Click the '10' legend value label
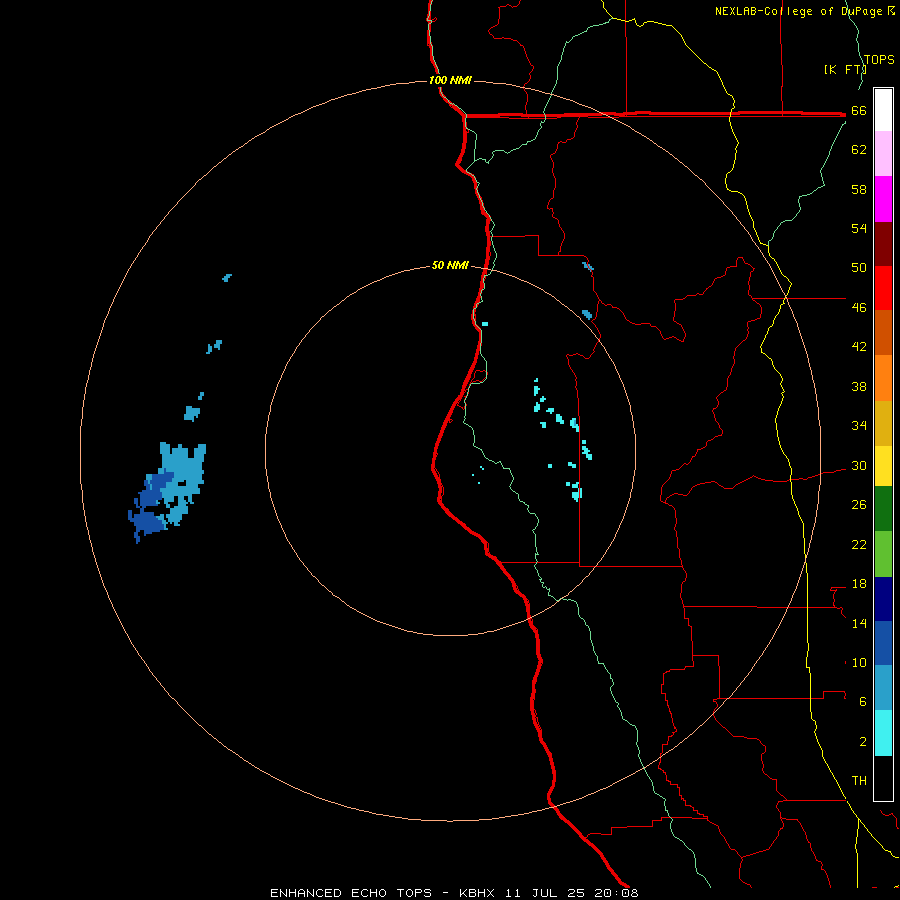The image size is (900, 900). pyautogui.click(x=859, y=662)
